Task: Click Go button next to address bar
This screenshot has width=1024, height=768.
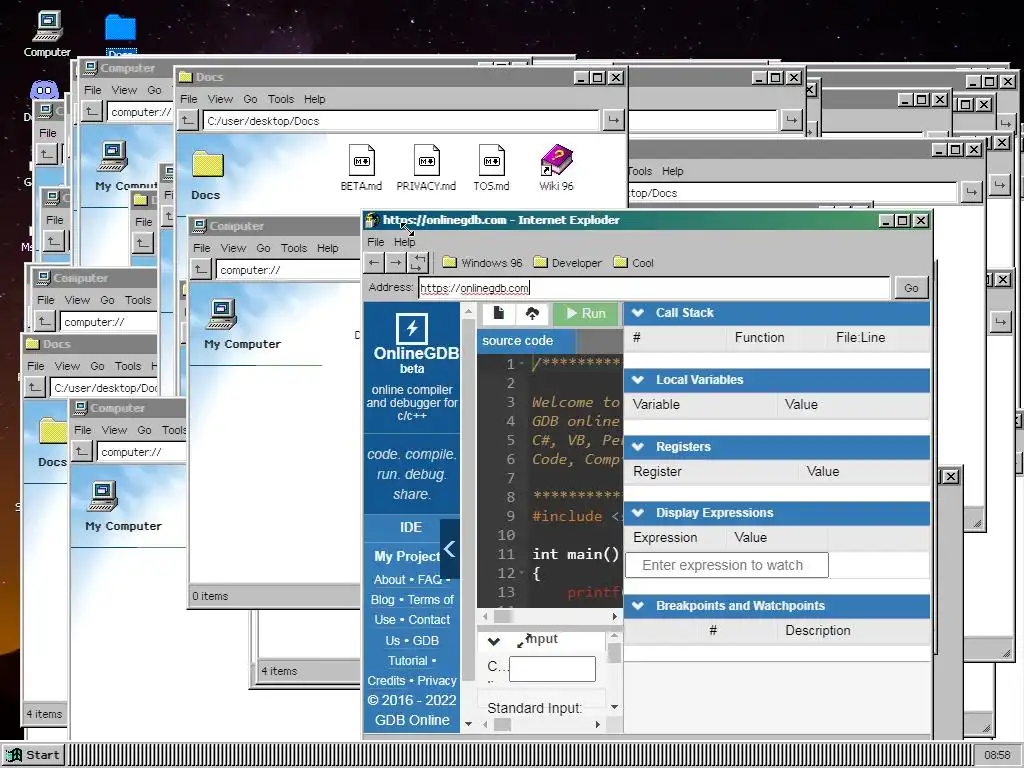Action: pyautogui.click(x=911, y=287)
